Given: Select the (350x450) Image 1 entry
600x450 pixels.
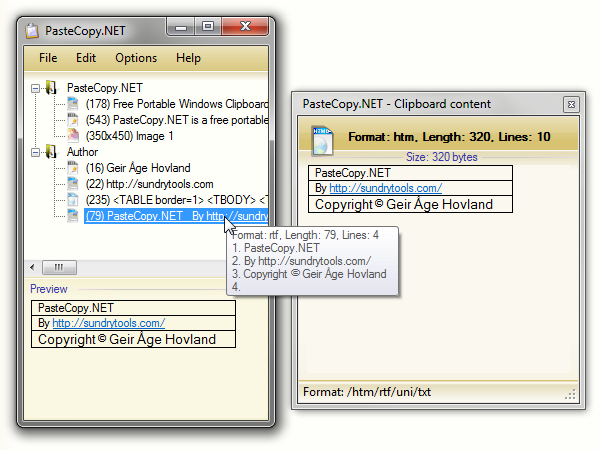Looking at the screenshot, I should [x=129, y=136].
